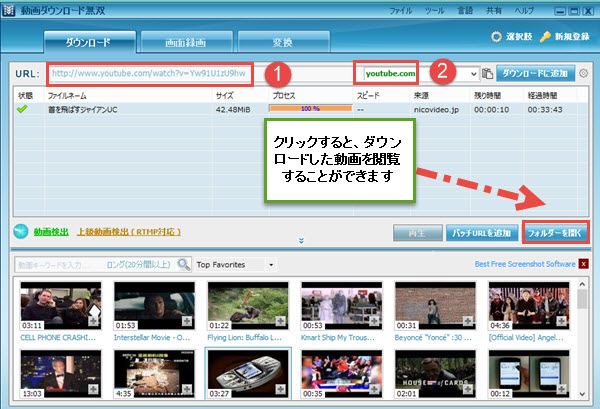Screen dimensions: 600x409
Task: Add House of Cards video via plus icon
Action: click(468, 389)
